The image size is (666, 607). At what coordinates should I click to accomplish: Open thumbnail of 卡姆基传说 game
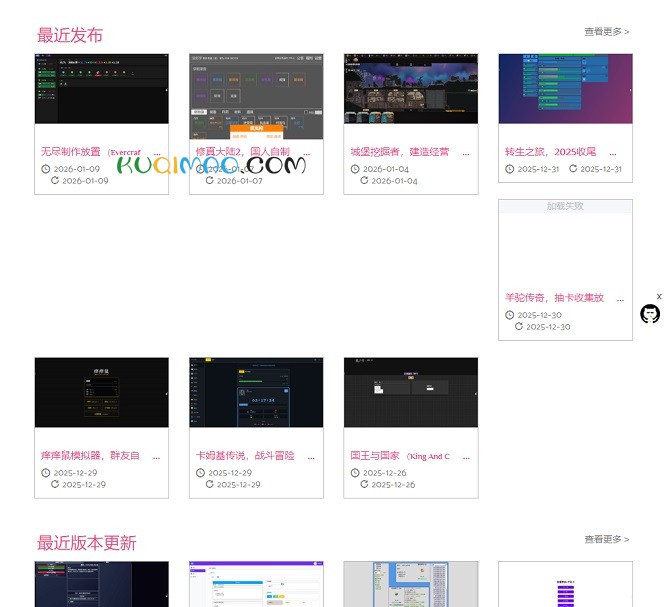pyautogui.click(x=256, y=392)
